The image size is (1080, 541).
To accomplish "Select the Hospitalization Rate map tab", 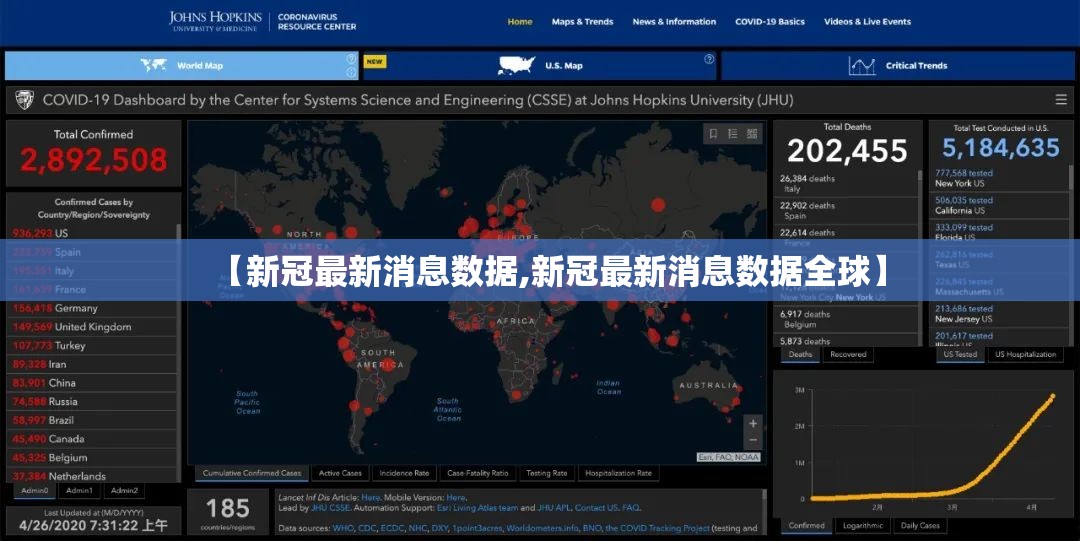I will (619, 473).
